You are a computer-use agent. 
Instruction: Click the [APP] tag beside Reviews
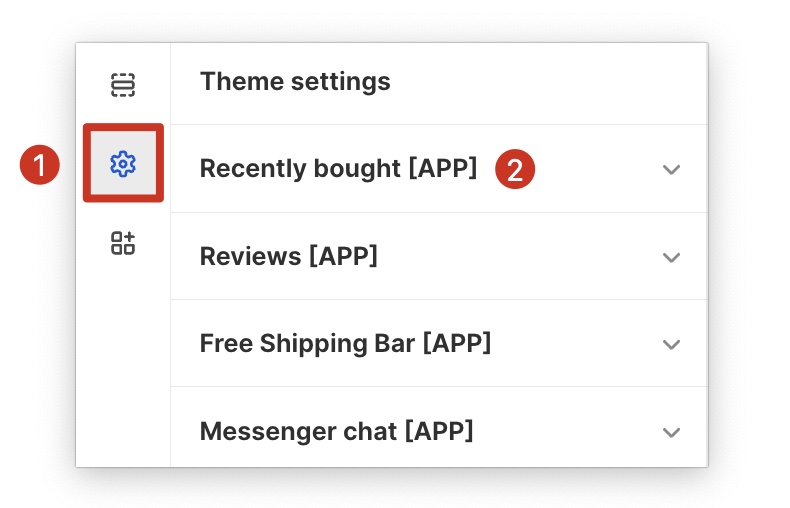(343, 256)
